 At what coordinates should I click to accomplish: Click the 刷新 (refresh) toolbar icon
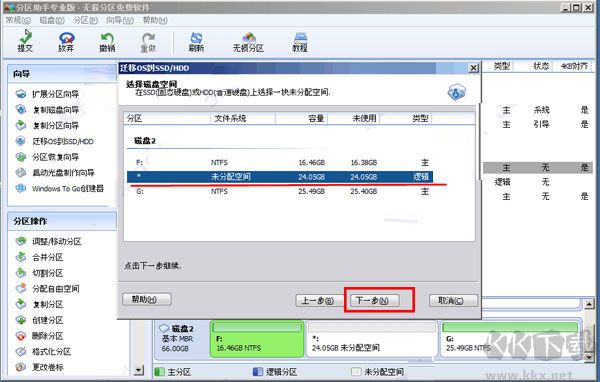click(x=196, y=41)
